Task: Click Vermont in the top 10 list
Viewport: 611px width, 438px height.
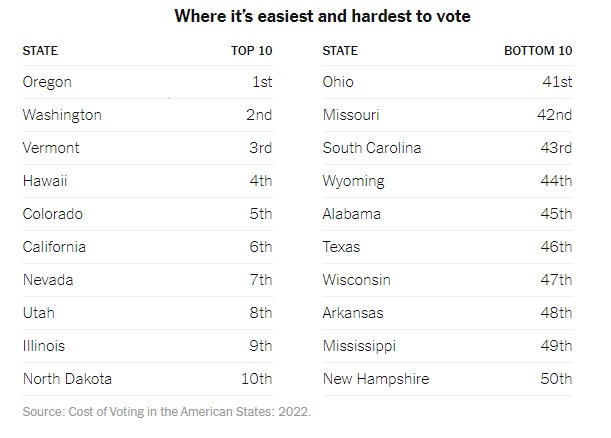Action: click(52, 148)
